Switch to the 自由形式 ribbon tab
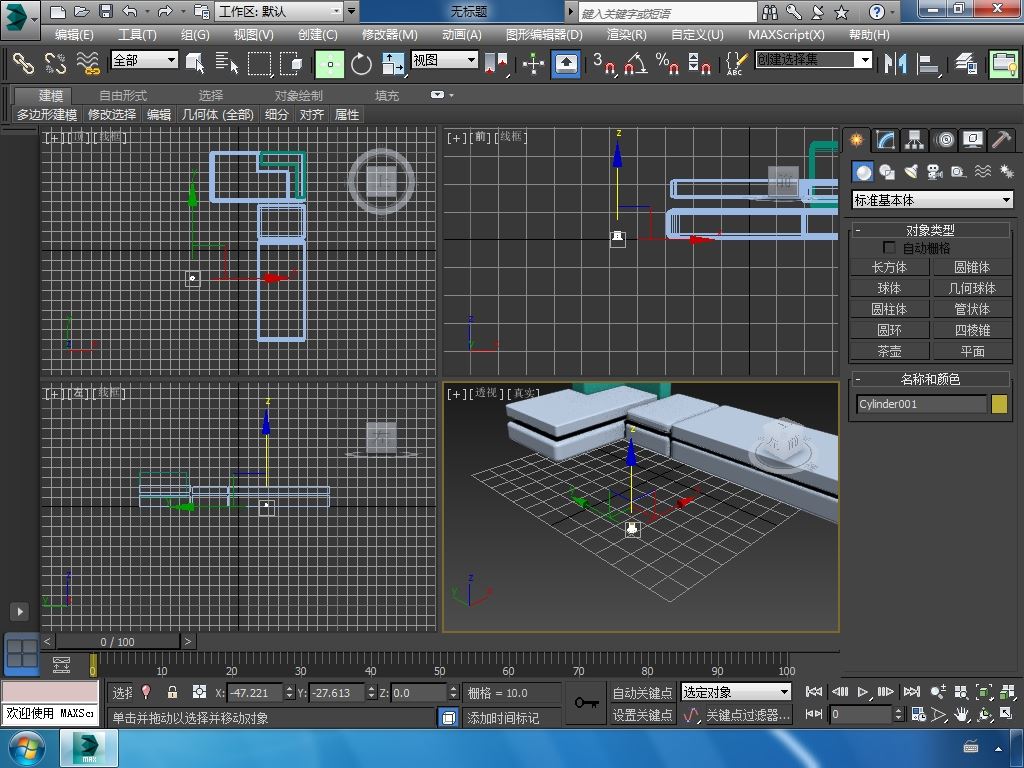The image size is (1024, 768). 122,95
